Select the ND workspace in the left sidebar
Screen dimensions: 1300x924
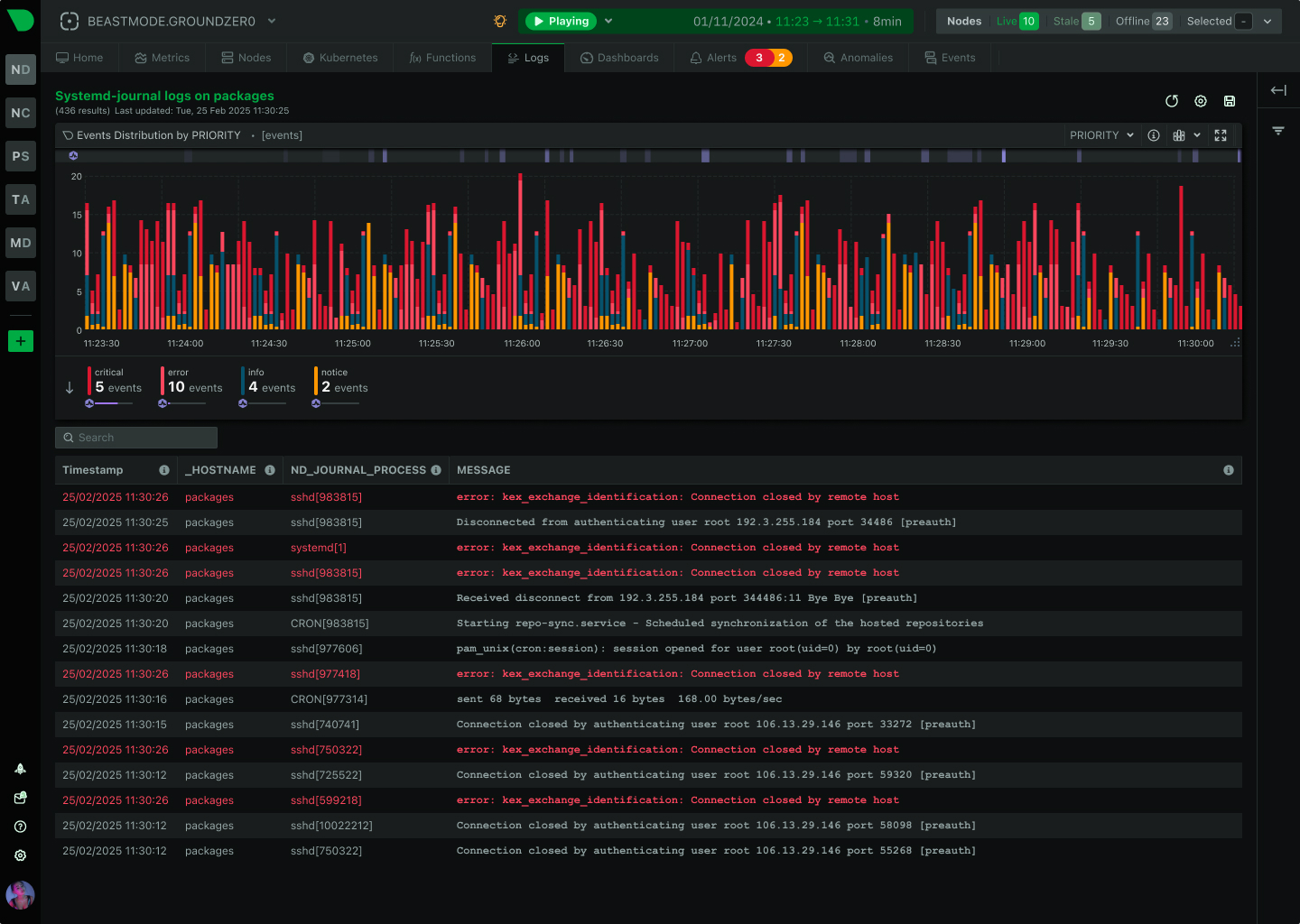point(20,69)
